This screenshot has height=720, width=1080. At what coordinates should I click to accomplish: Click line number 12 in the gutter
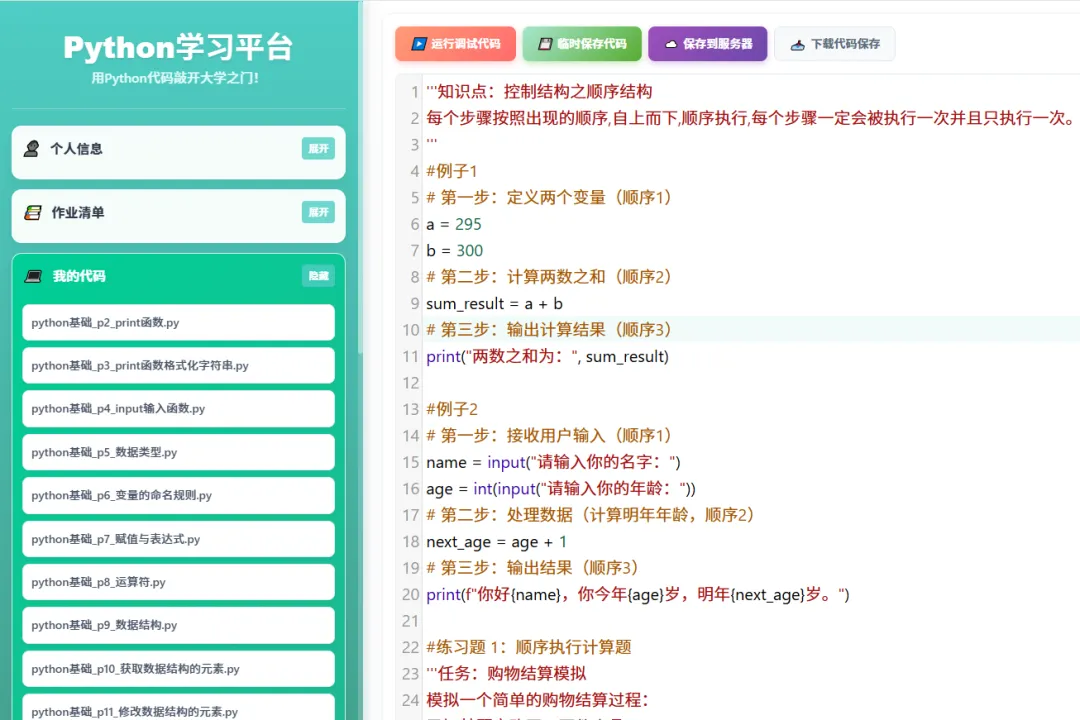411,383
